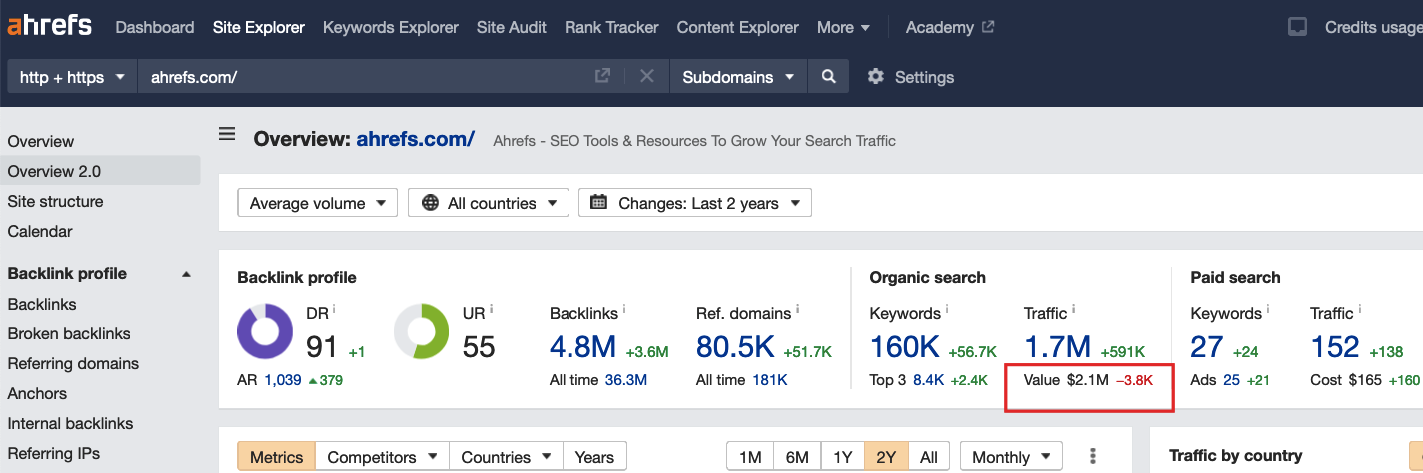Open Site Audit

512,27
